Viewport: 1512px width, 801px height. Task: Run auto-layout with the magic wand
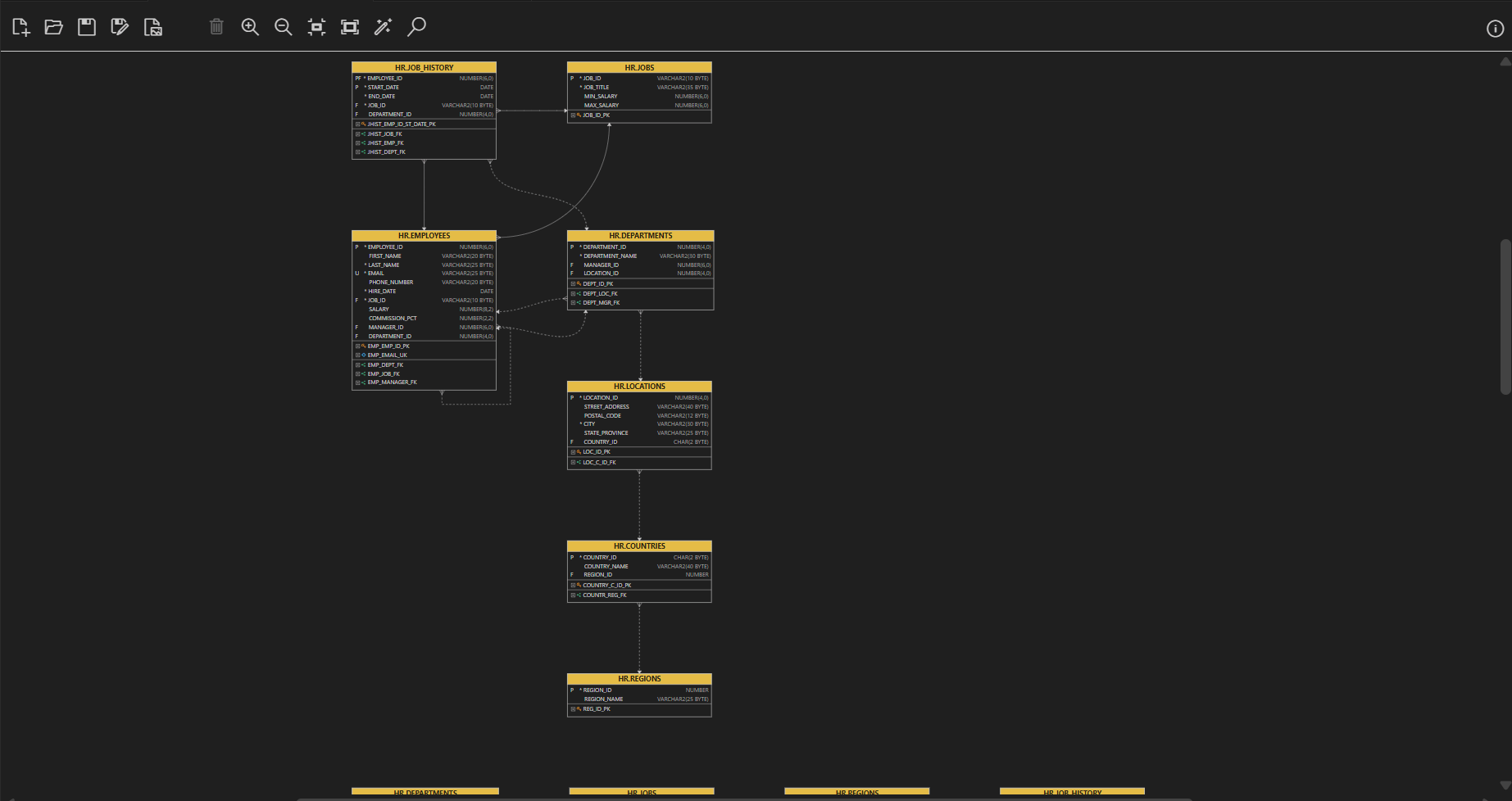[x=383, y=26]
